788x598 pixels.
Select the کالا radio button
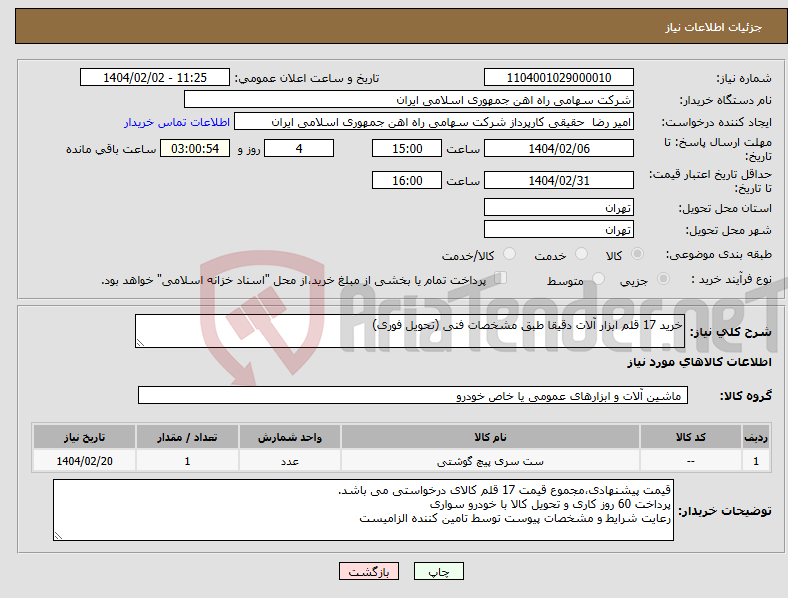coord(637,254)
